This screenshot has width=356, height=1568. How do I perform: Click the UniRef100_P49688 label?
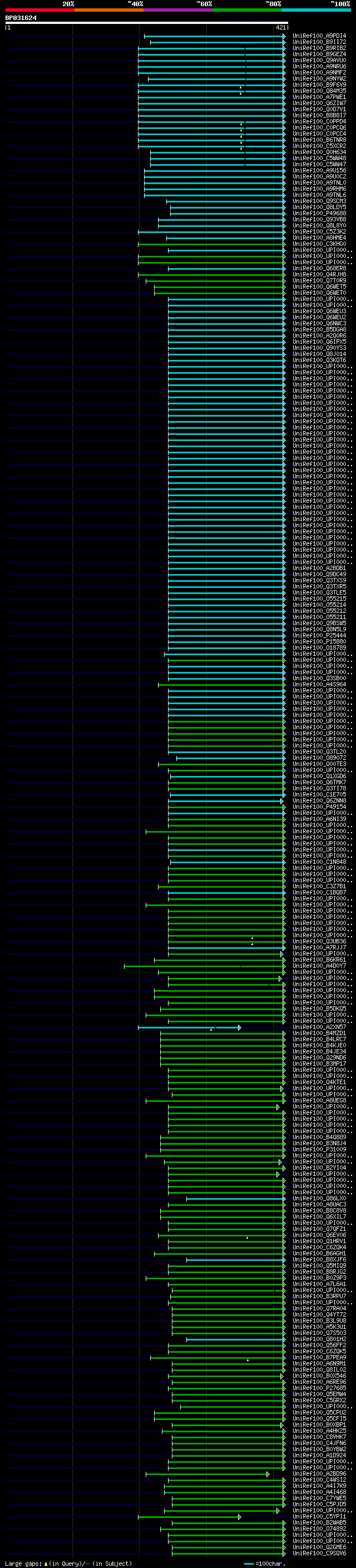click(319, 213)
